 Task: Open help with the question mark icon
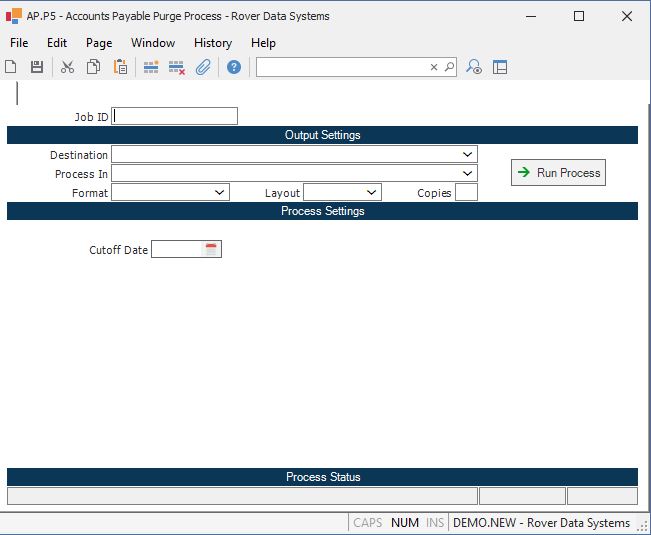click(x=233, y=67)
